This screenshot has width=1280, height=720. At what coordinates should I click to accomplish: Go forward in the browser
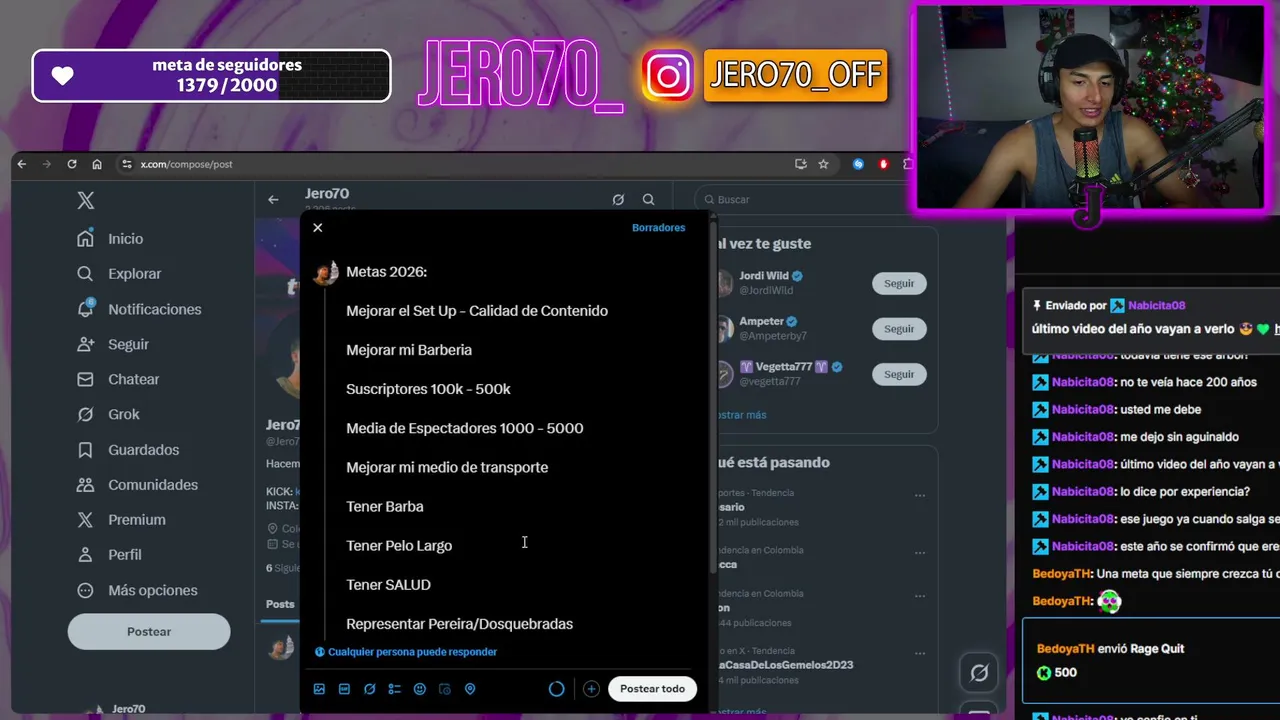[x=47, y=164]
